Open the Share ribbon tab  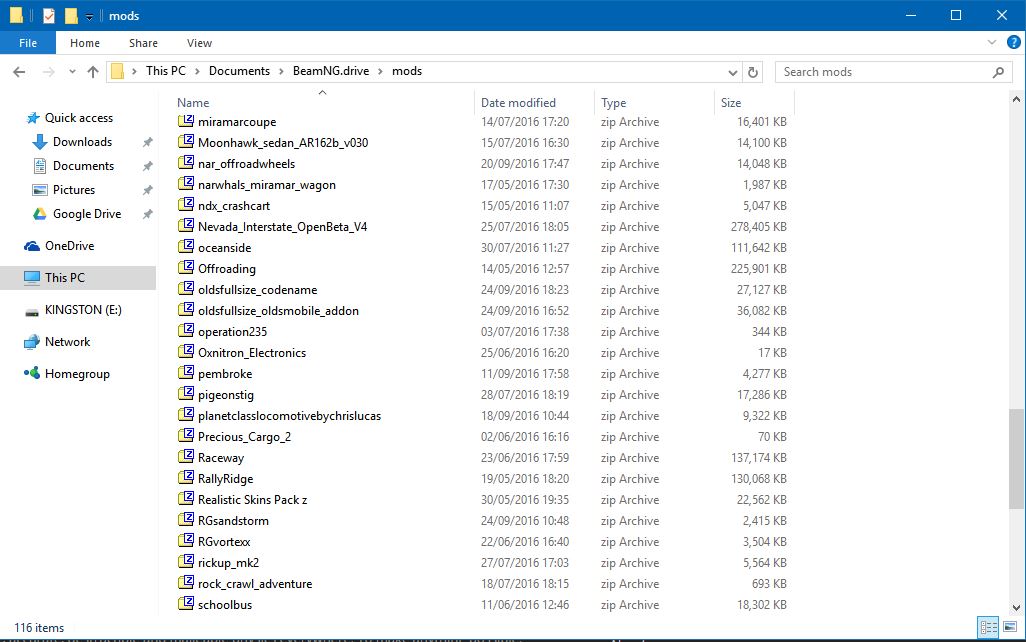point(143,43)
